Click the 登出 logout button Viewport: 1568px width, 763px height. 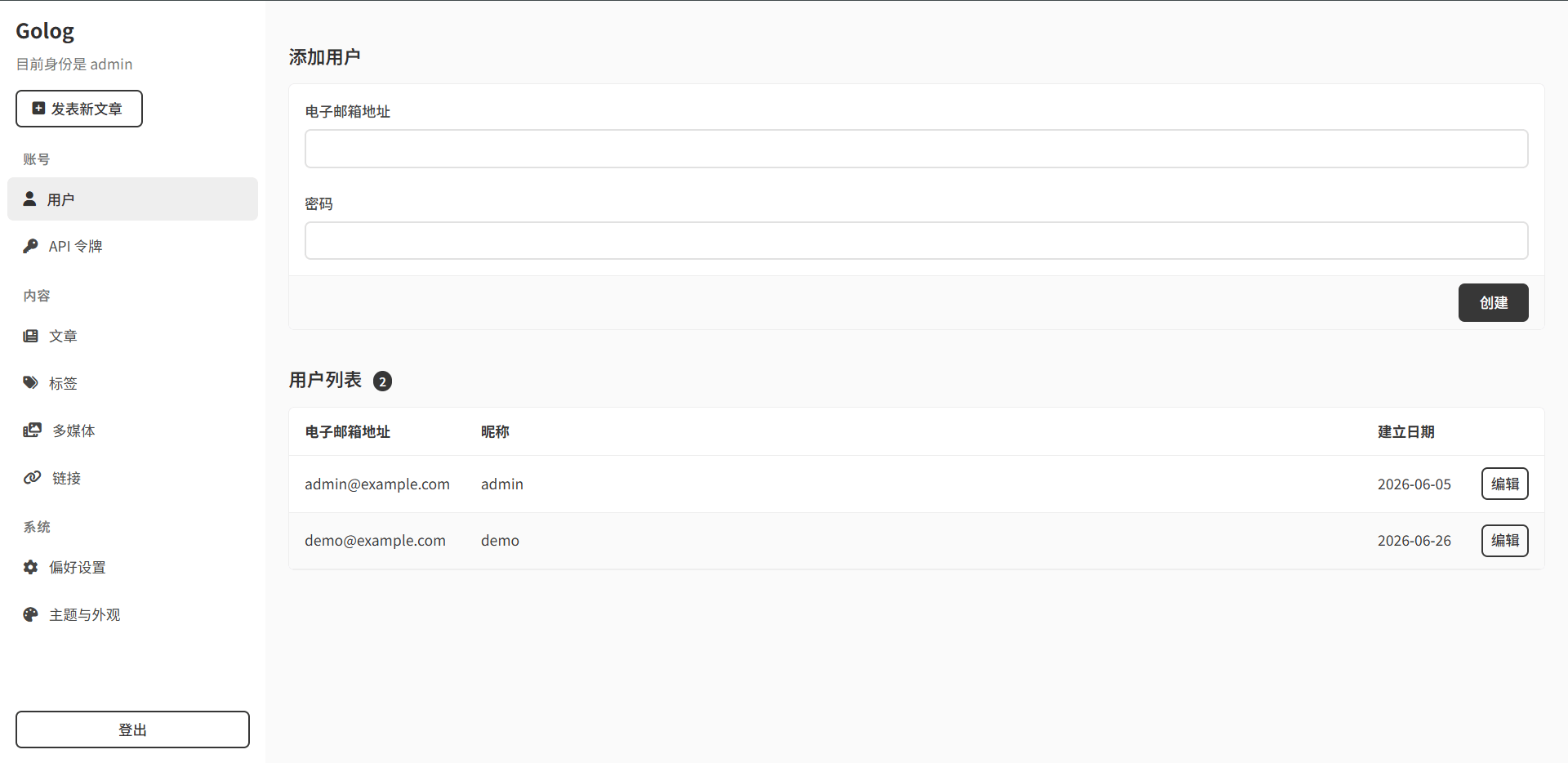[132, 730]
